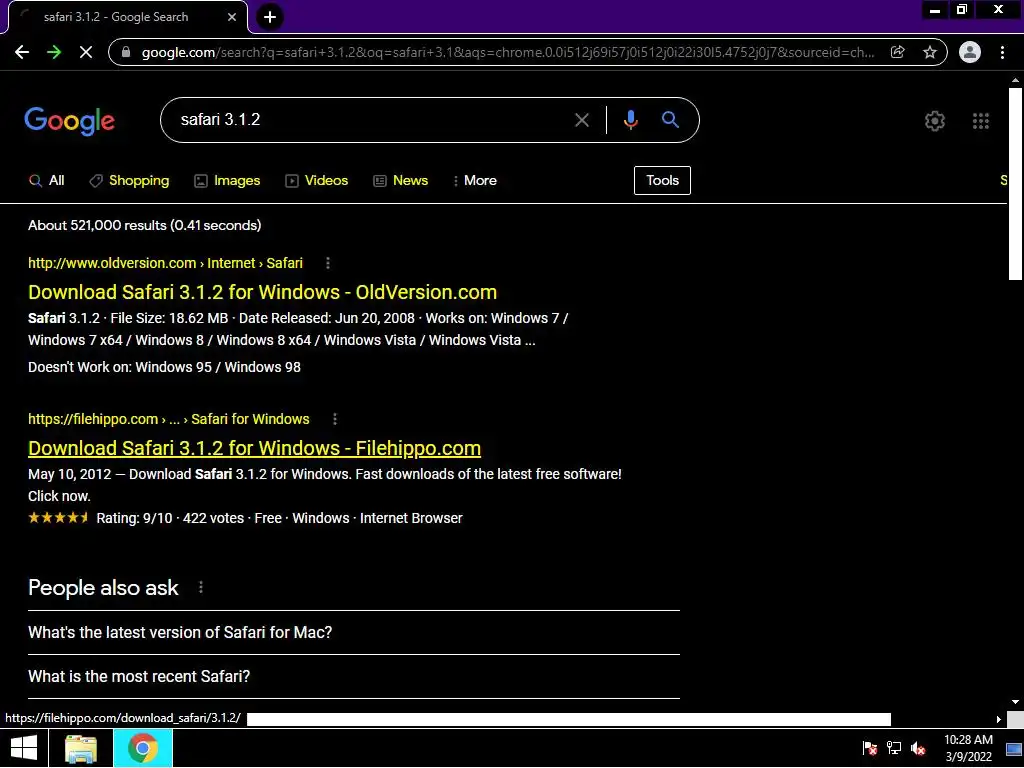
Task: Click the vertical scrollbar thumb
Action: (1015, 183)
